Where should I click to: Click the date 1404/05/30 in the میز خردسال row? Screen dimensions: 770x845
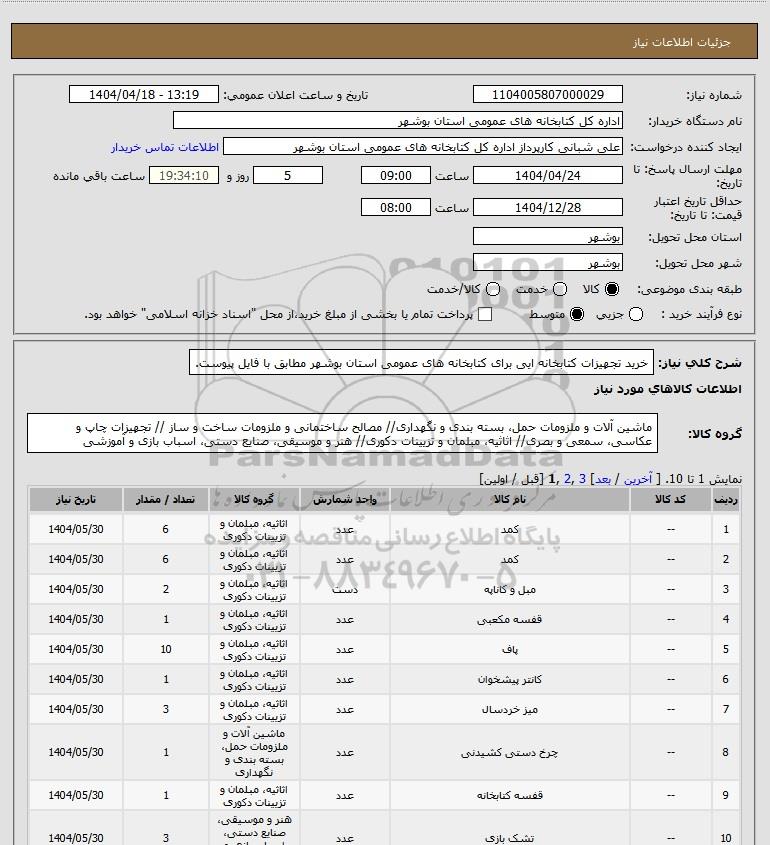click(x=75, y=710)
